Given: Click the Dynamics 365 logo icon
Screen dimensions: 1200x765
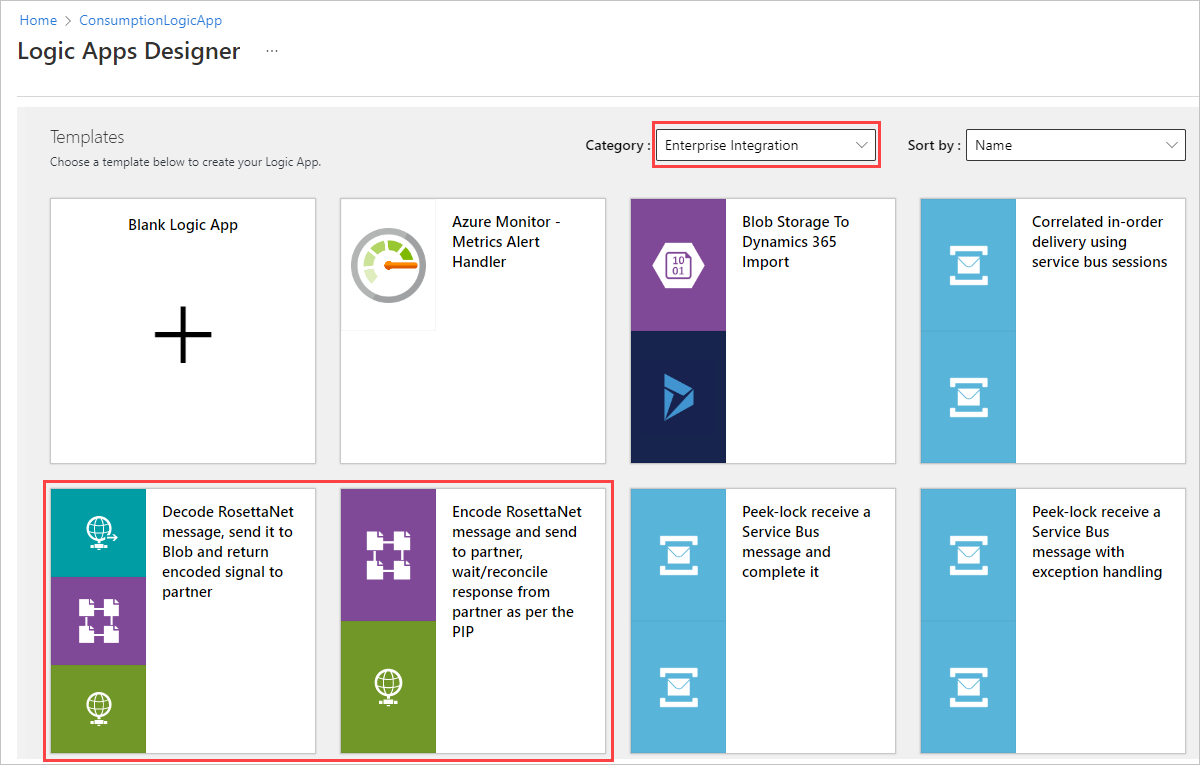Looking at the screenshot, I should tap(678, 397).
